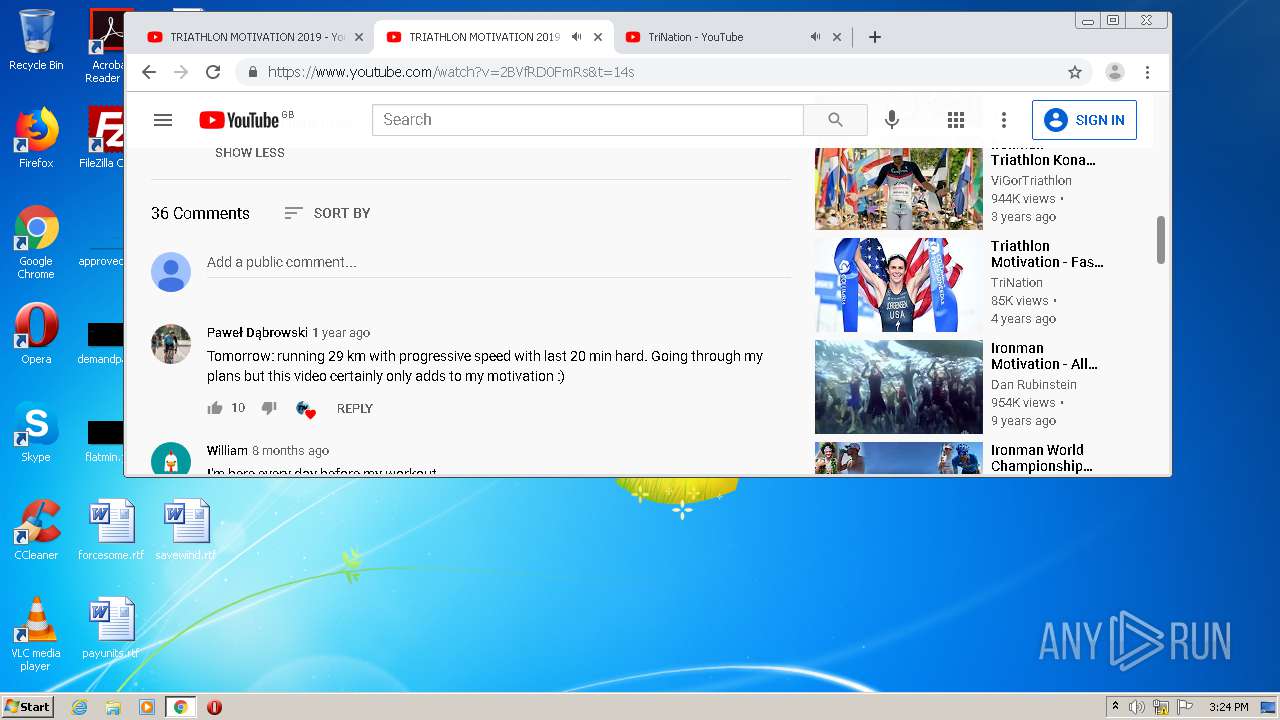This screenshot has width=1280, height=720.
Task: Close the first Triathlon Motivation tab
Action: pos(359,37)
